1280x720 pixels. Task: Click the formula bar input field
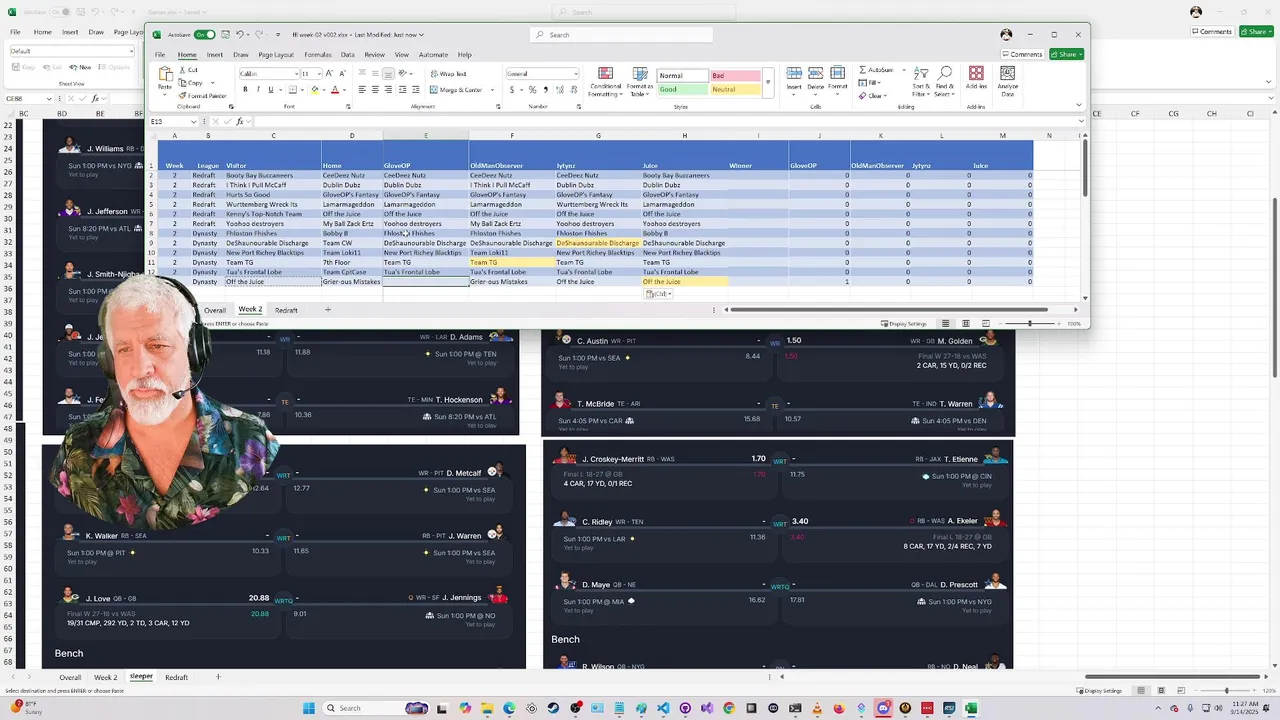665,122
